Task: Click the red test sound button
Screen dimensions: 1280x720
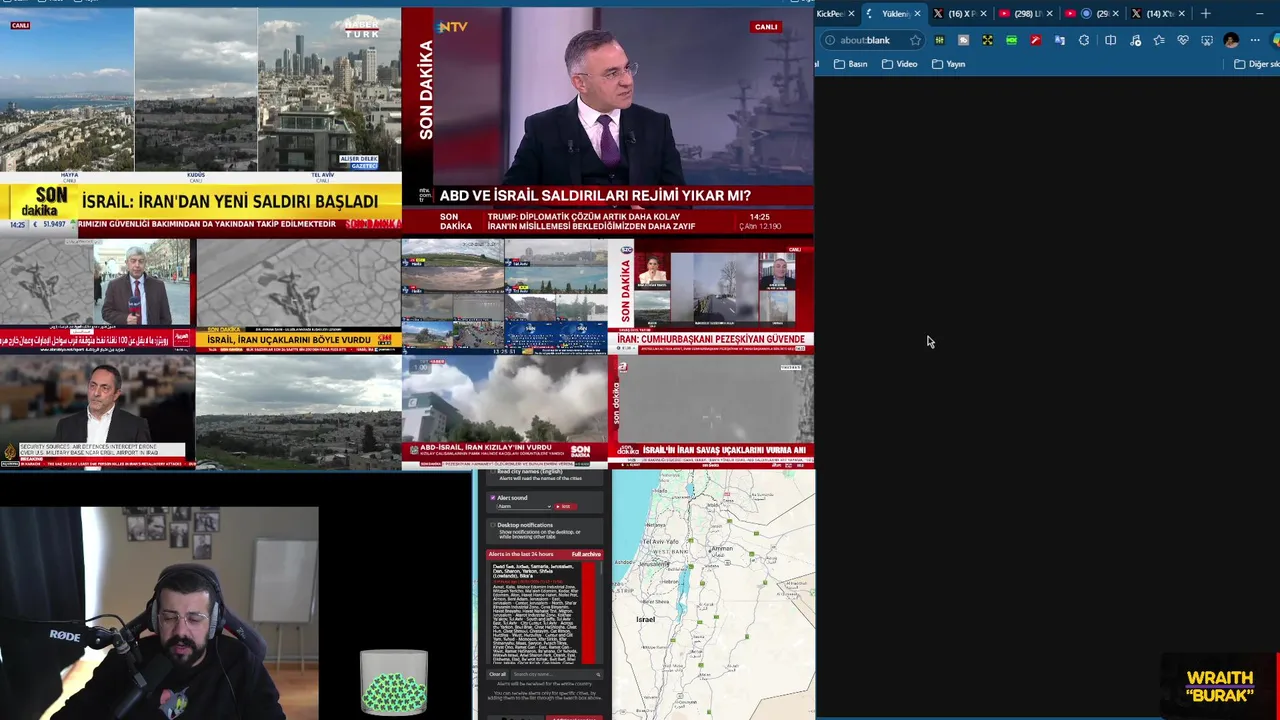Action: pos(566,506)
